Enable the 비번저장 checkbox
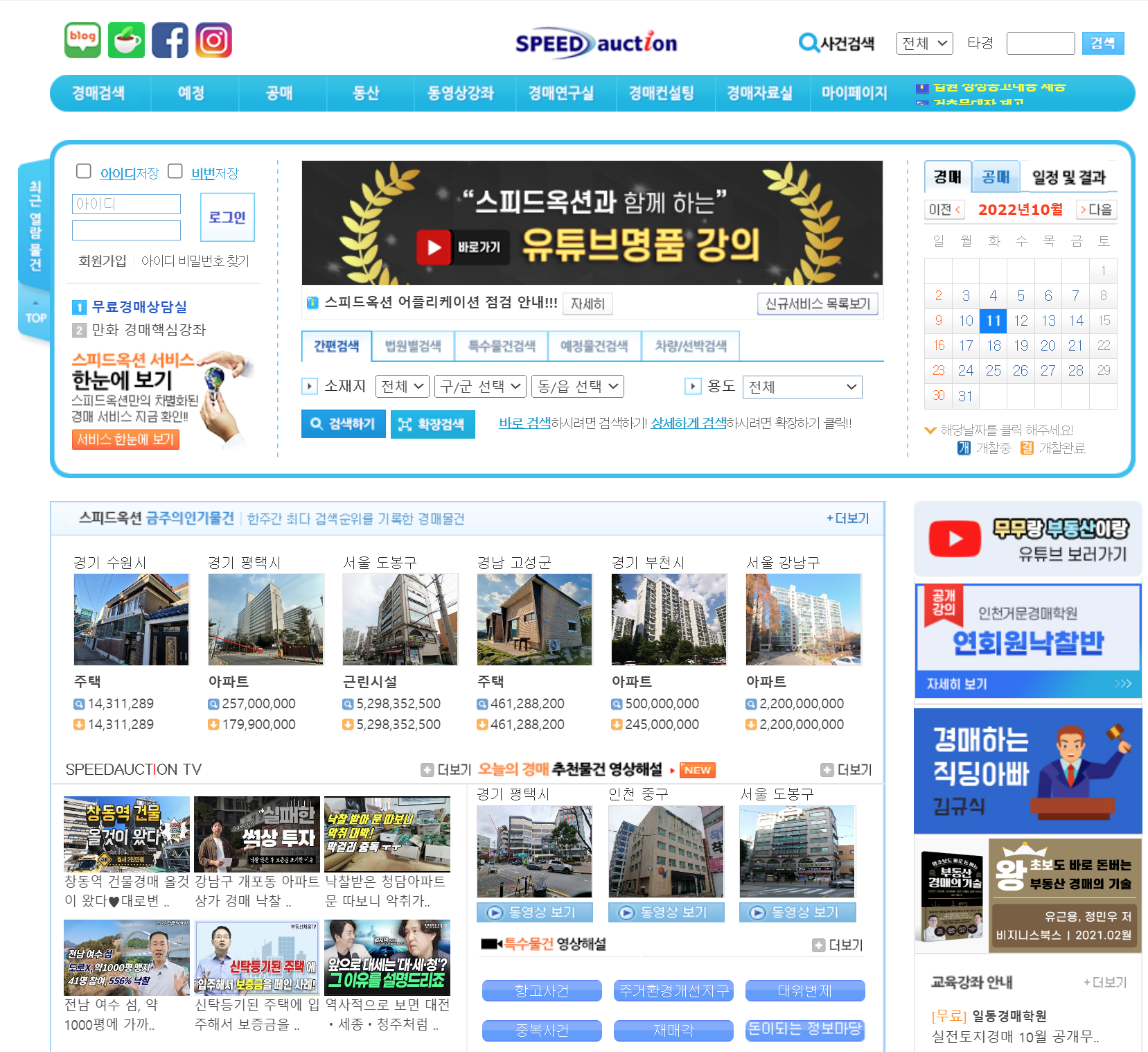This screenshot has width=1148, height=1052. 175,170
